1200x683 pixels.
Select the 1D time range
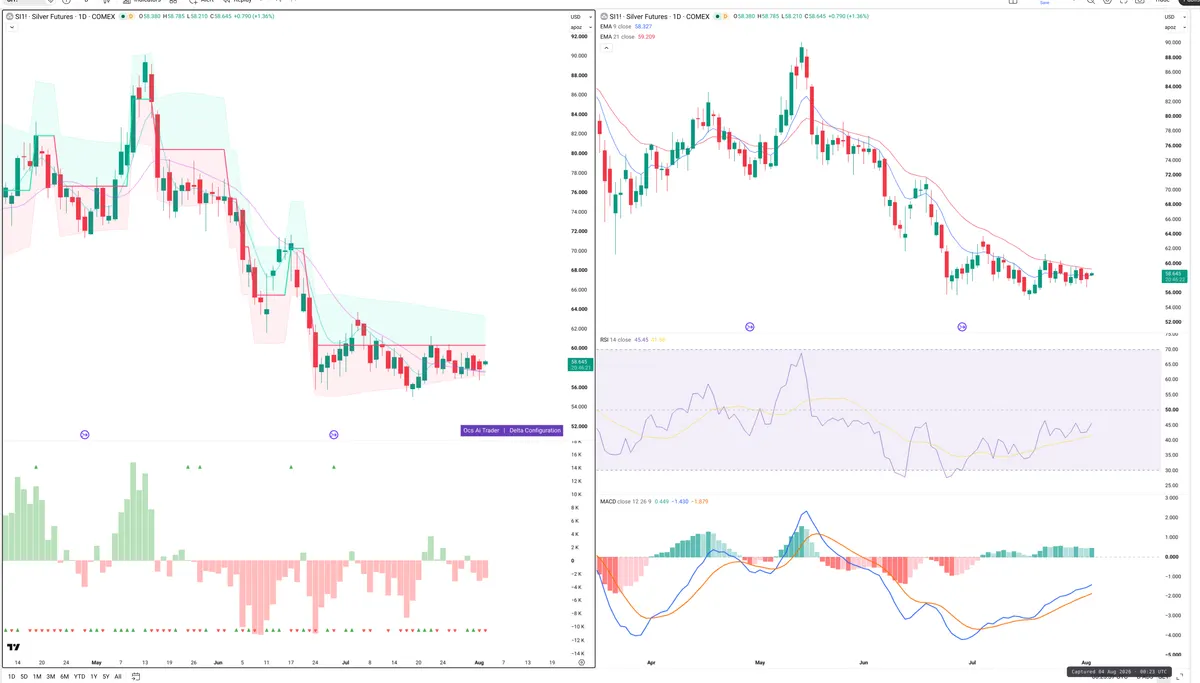[12, 677]
